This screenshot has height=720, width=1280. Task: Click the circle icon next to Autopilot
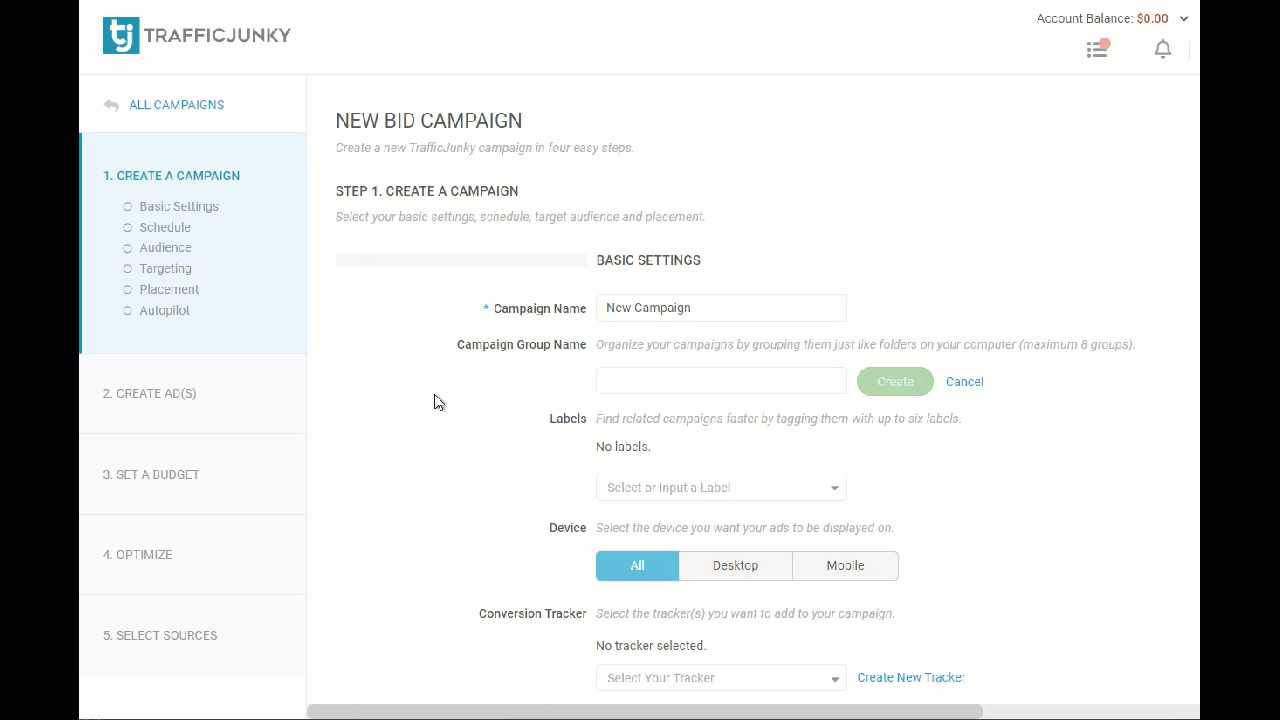click(x=128, y=311)
